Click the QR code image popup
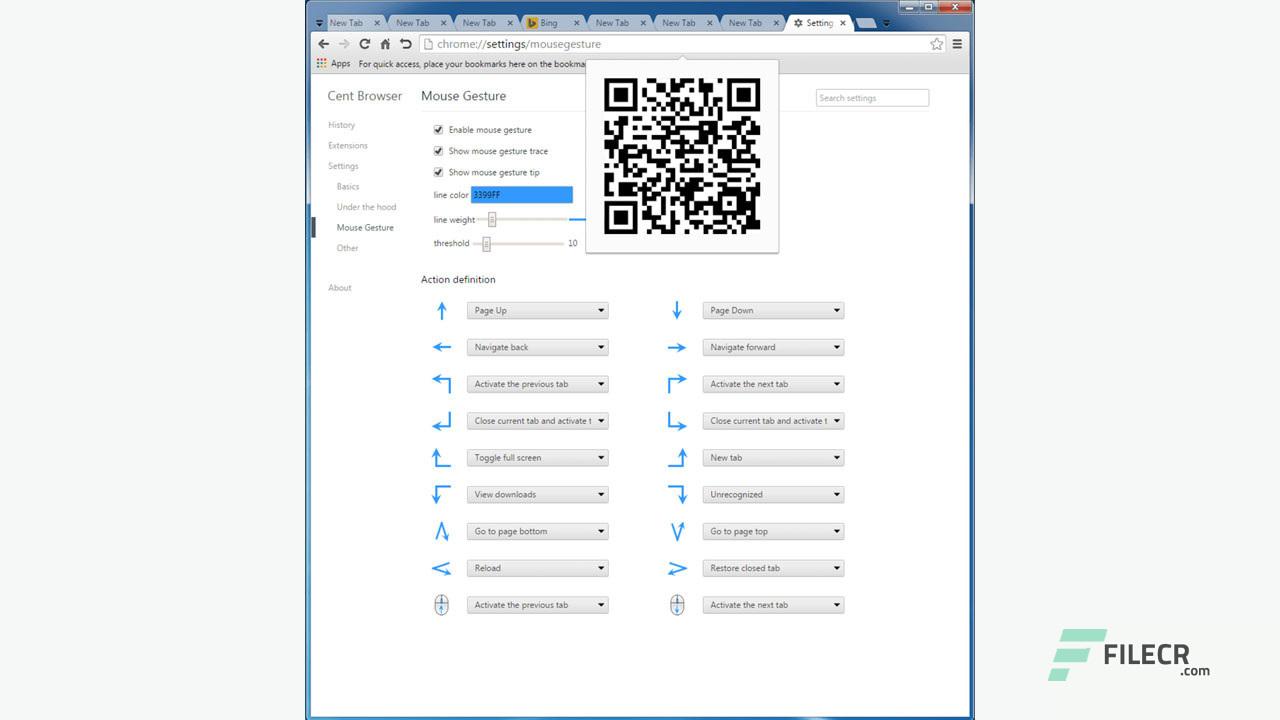Screen dimensions: 1280x720 pos(682,156)
